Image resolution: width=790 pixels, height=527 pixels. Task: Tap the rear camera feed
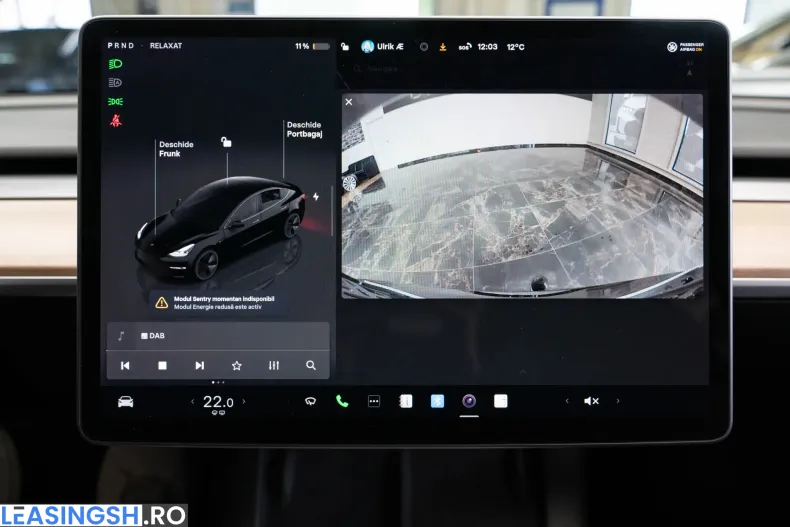click(x=522, y=196)
